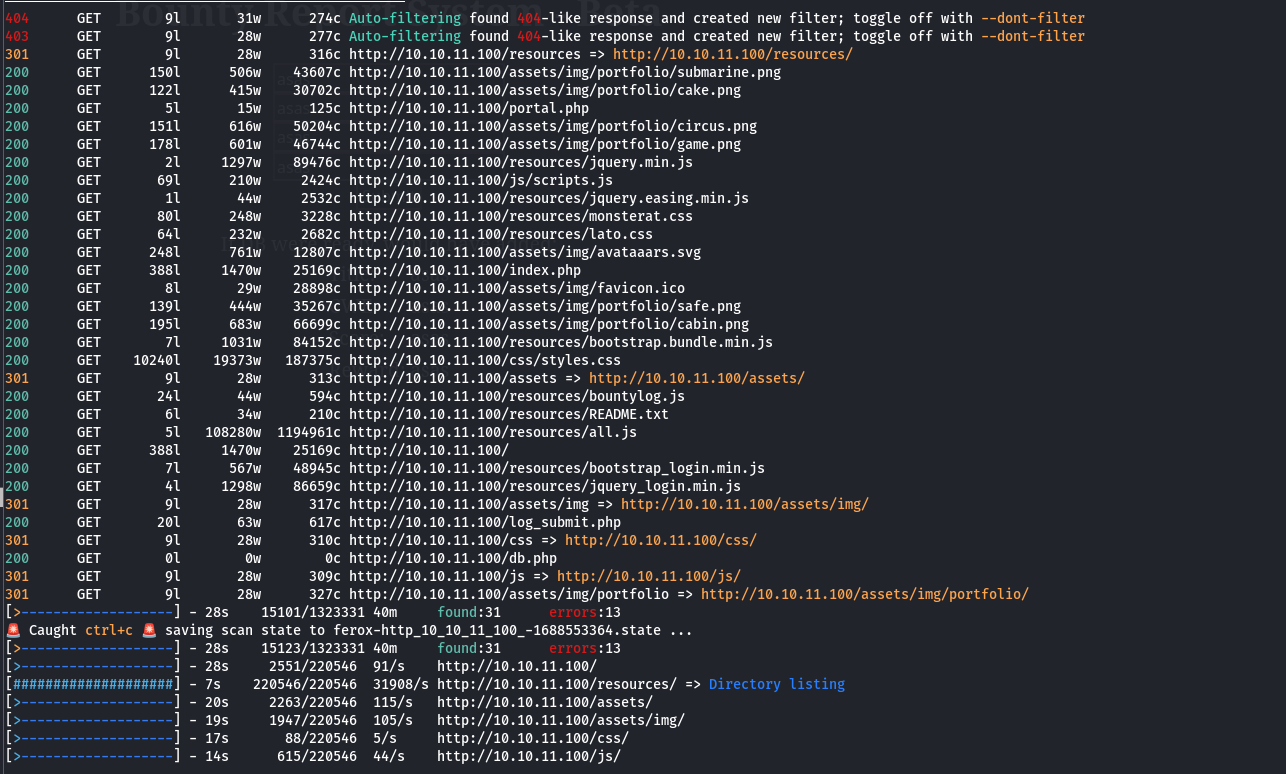Click the circus.png portfolio URL
The height and width of the screenshot is (774, 1286).
(553, 126)
